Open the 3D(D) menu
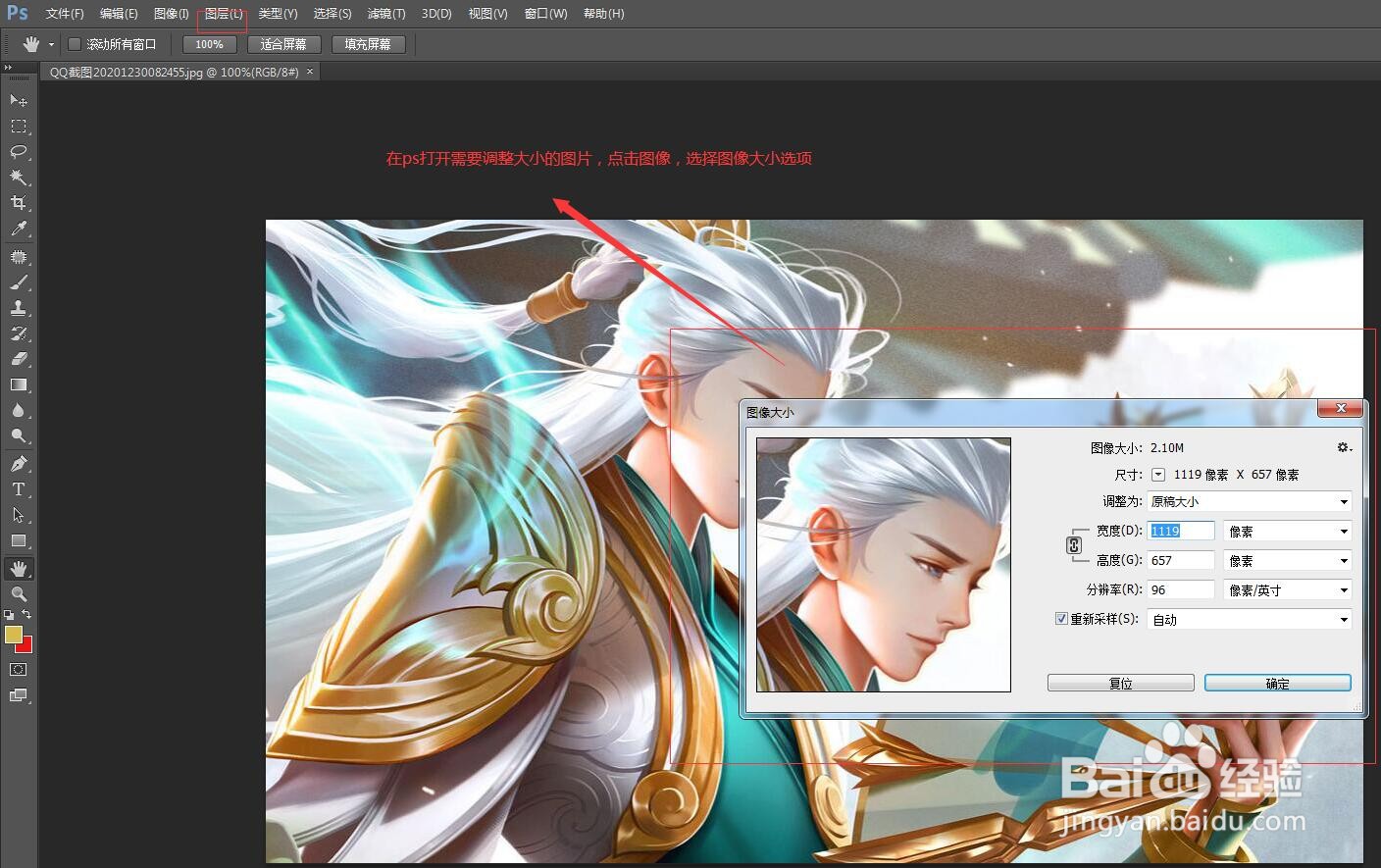 (x=436, y=14)
